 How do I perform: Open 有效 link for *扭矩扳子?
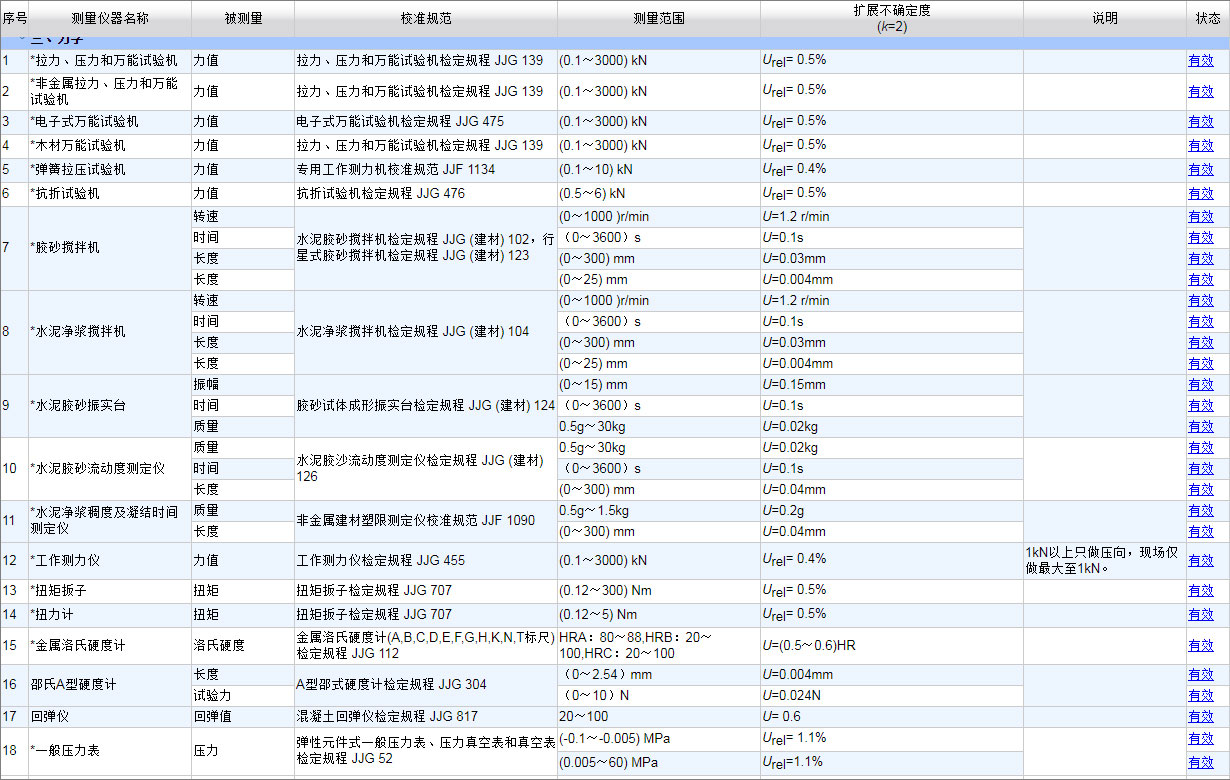pos(1200,591)
